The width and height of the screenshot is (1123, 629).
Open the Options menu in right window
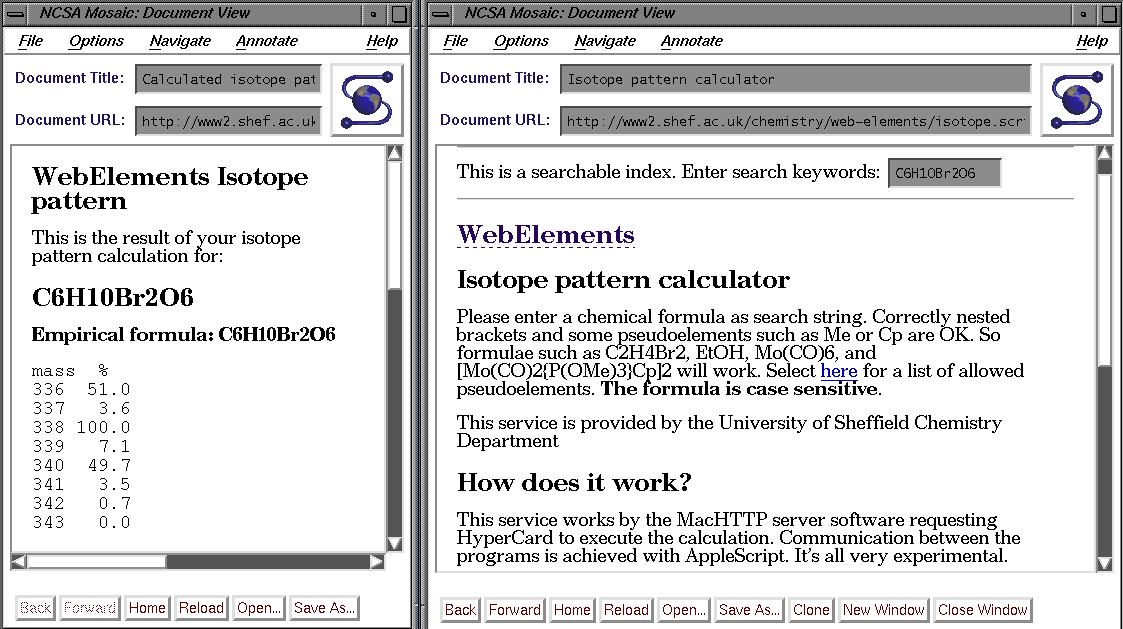pos(521,41)
